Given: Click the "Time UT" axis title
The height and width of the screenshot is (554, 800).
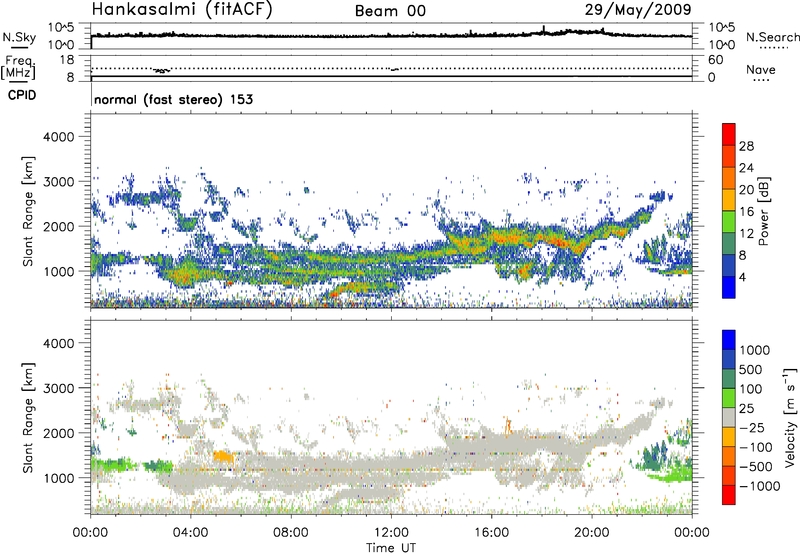Looking at the screenshot, I should 391,548.
